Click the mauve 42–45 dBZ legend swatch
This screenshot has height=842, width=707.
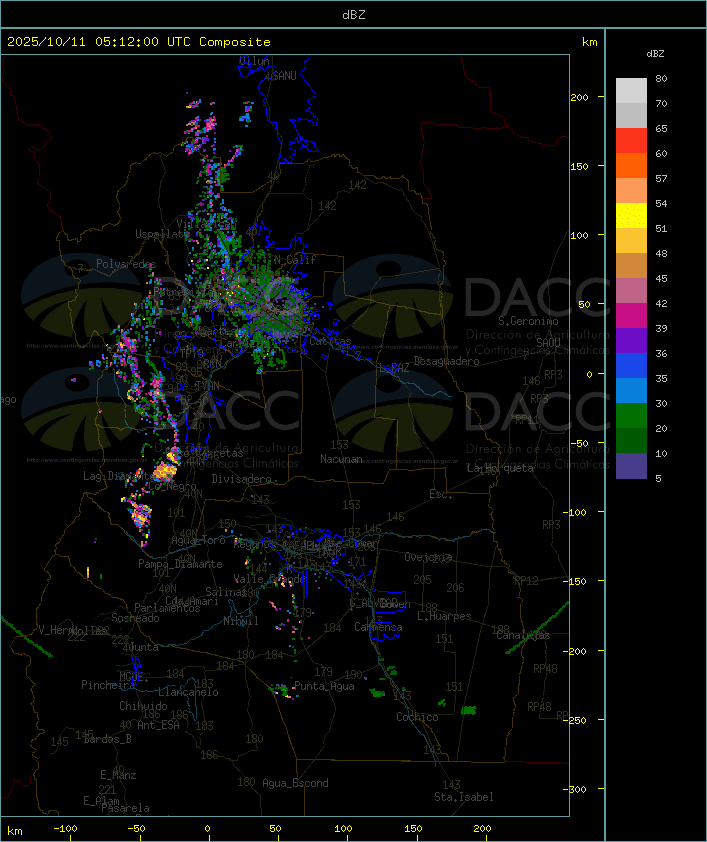631,291
